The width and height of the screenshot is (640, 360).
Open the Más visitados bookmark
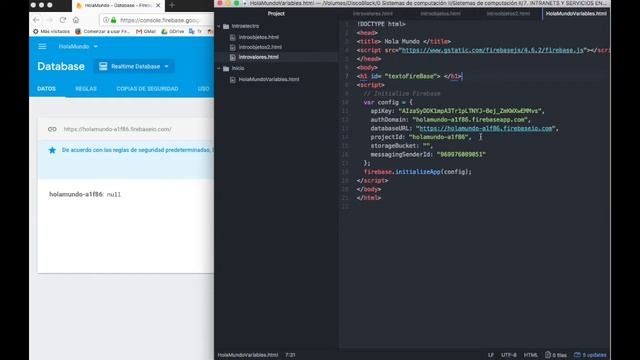(x=51, y=31)
